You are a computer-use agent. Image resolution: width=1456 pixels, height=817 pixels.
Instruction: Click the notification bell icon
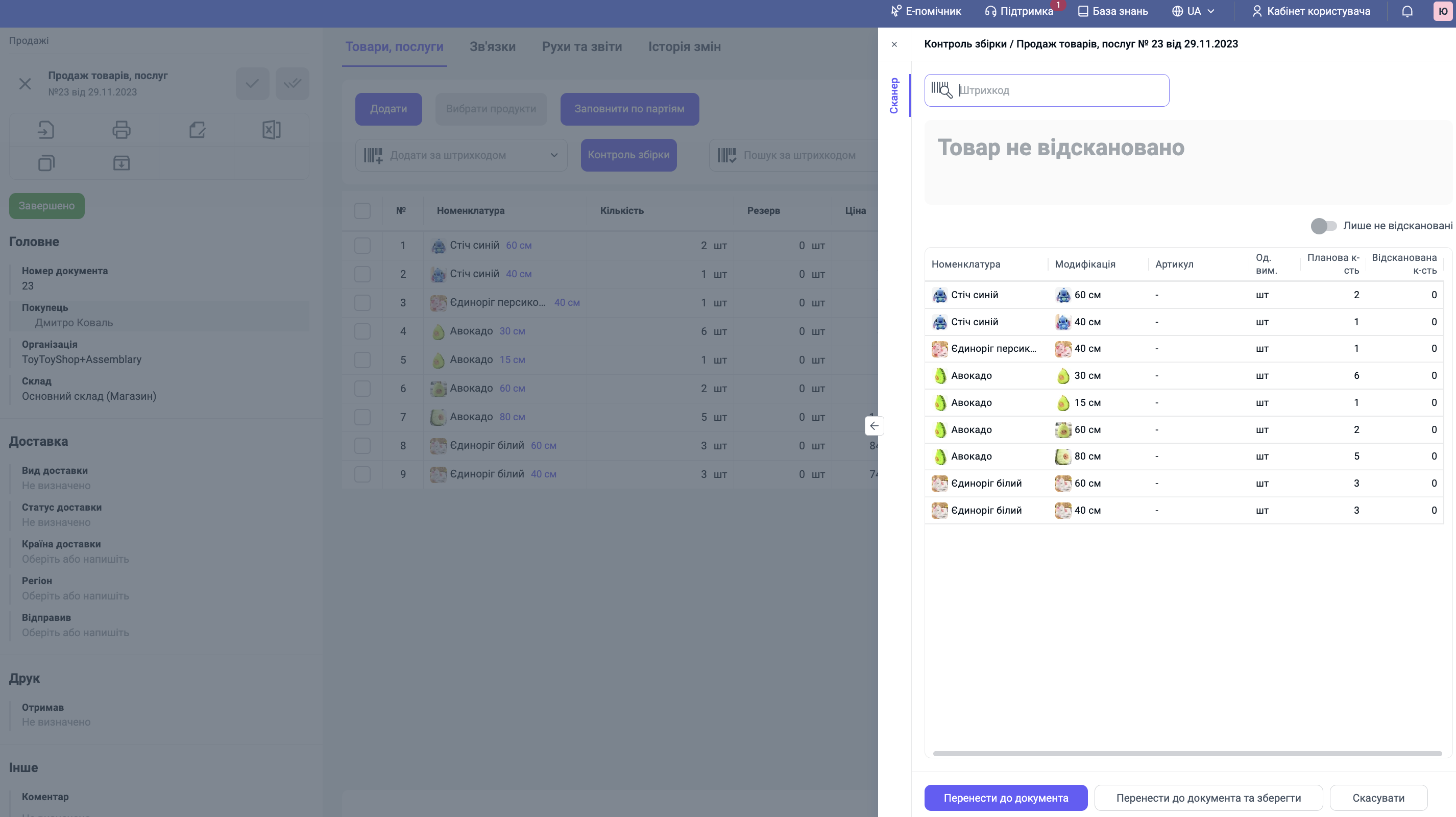(x=1407, y=11)
